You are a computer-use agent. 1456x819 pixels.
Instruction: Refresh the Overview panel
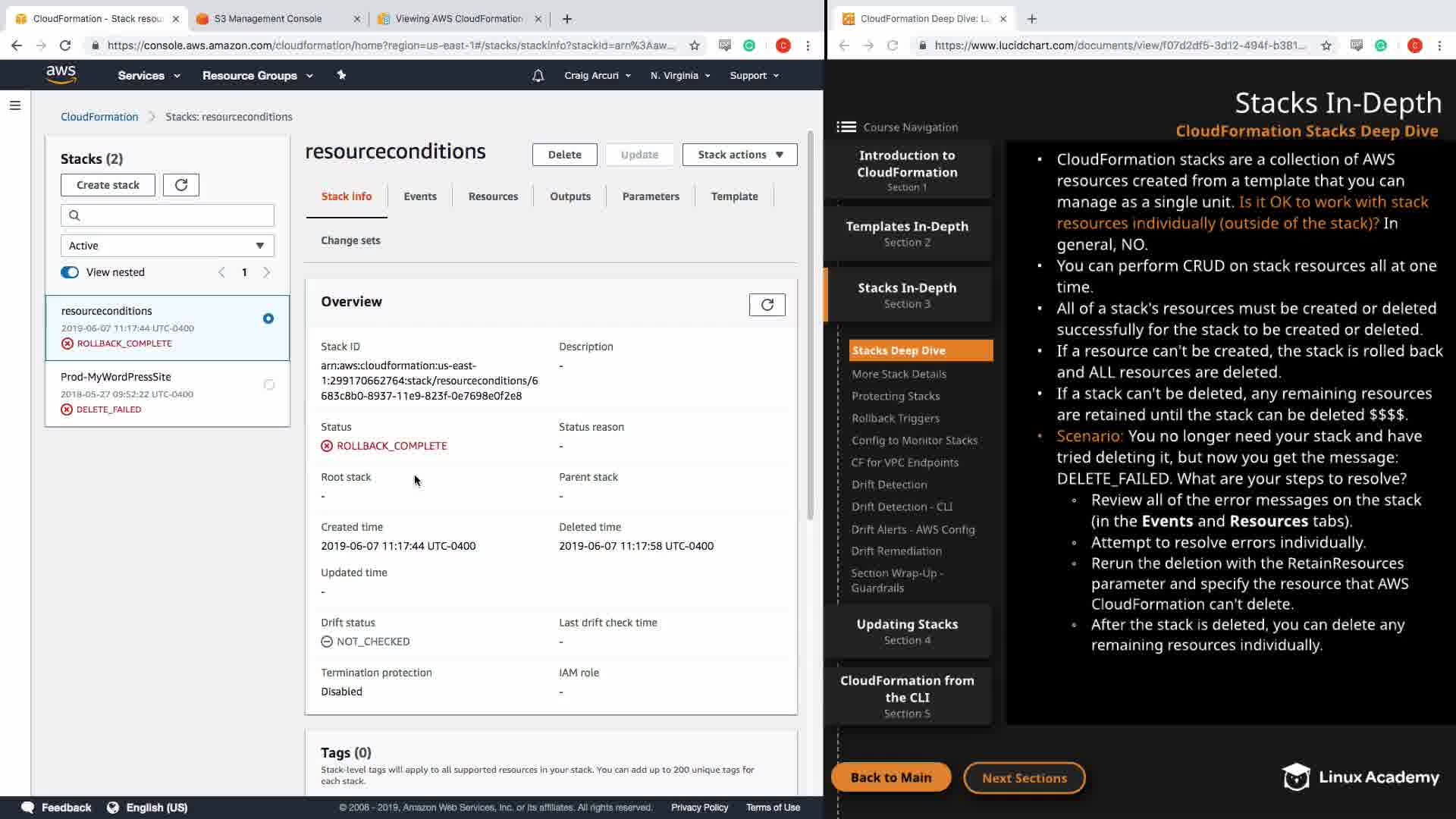pyautogui.click(x=767, y=305)
